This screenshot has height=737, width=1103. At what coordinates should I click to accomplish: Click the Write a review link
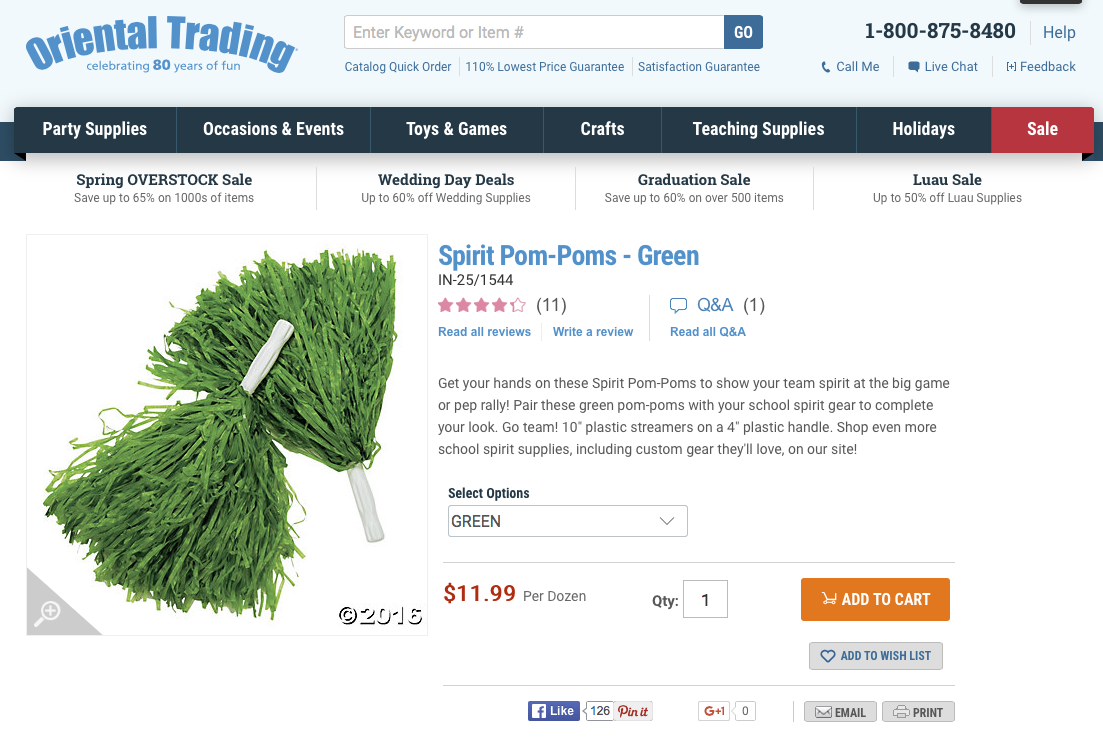tap(593, 332)
